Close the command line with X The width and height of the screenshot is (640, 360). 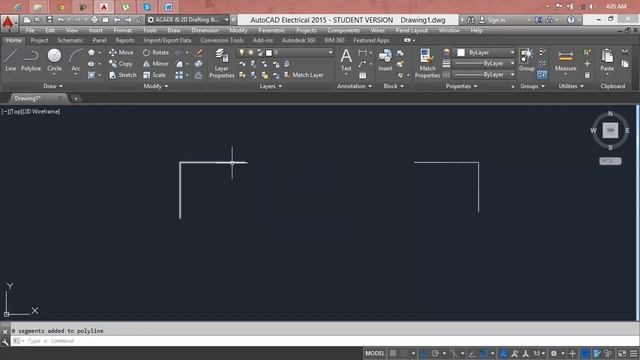pyautogui.click(x=5, y=332)
